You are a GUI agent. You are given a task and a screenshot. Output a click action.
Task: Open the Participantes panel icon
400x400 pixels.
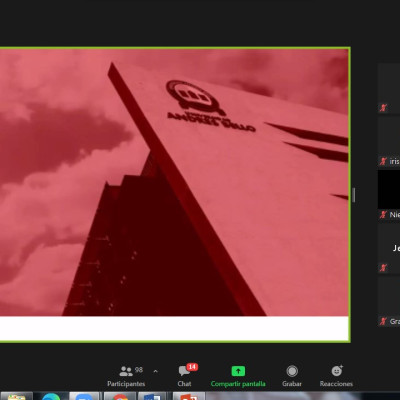point(126,371)
